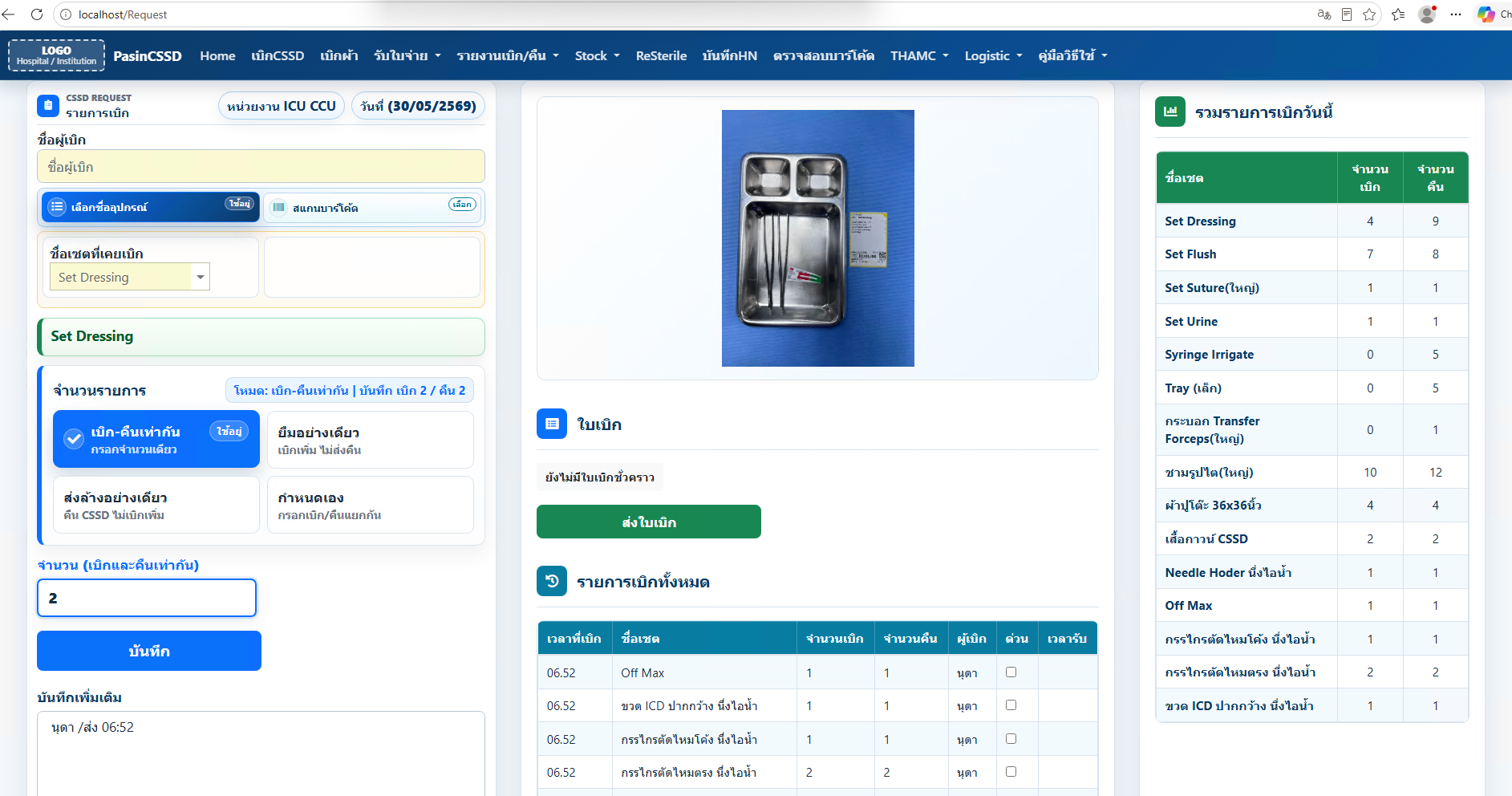Click the Set Dressing tray photo
1512x796 pixels.
tap(817, 238)
